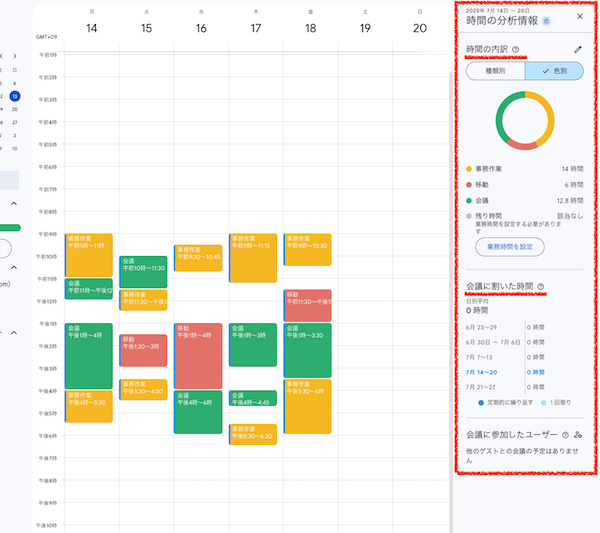The height and width of the screenshot is (533, 600).
Task: Click the 日別平均 0 時間 value
Action: (x=477, y=310)
